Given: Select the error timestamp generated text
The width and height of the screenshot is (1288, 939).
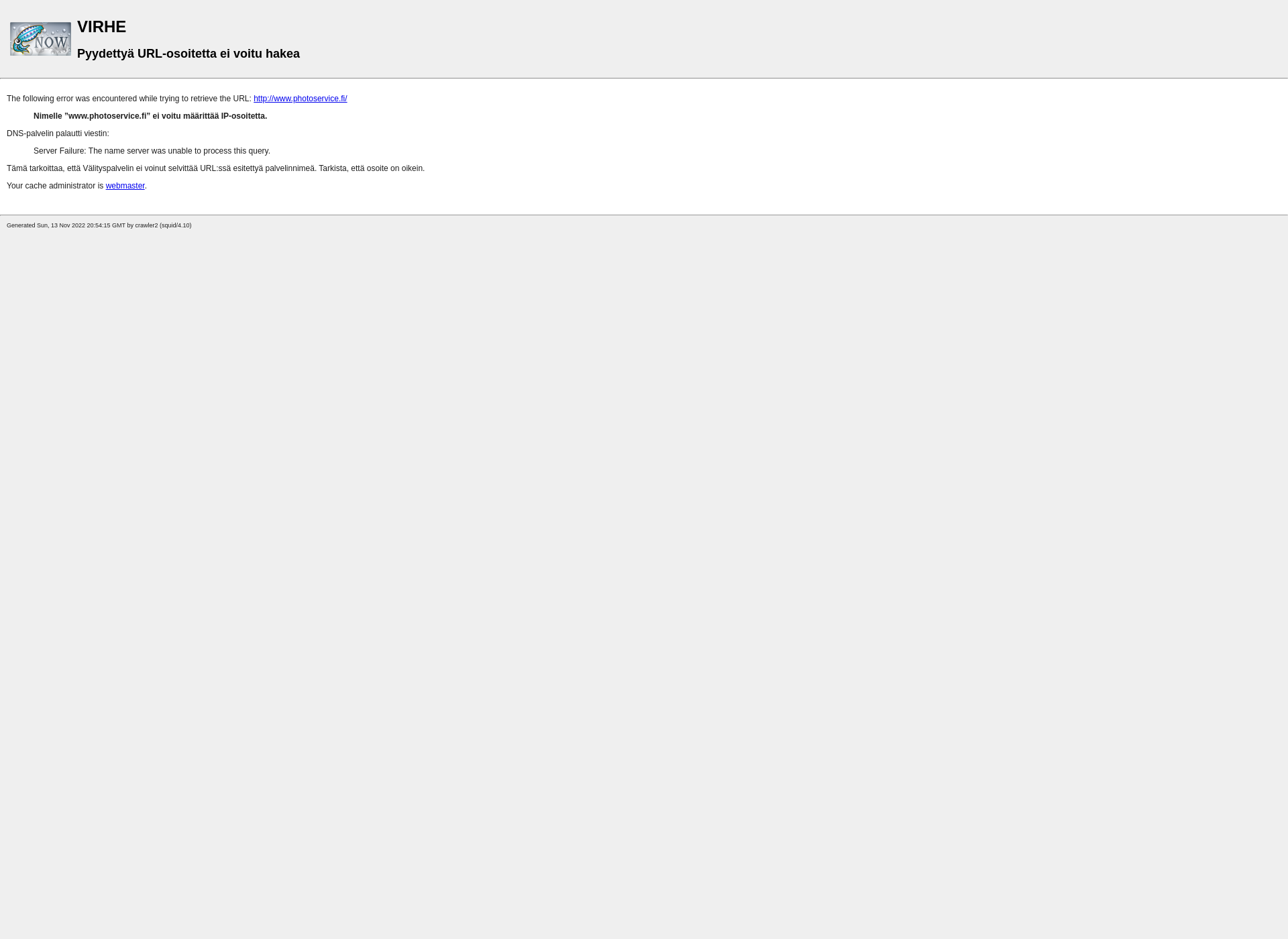Looking at the screenshot, I should (99, 225).
